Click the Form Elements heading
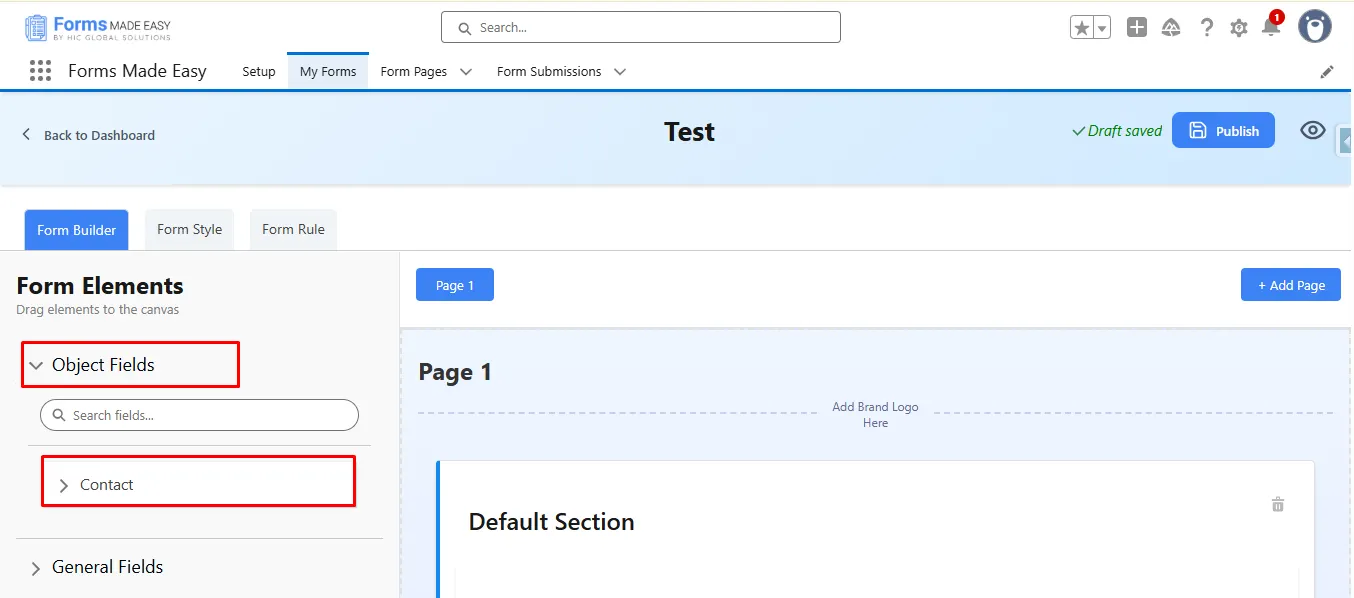The width and height of the screenshot is (1354, 598). 100,286
